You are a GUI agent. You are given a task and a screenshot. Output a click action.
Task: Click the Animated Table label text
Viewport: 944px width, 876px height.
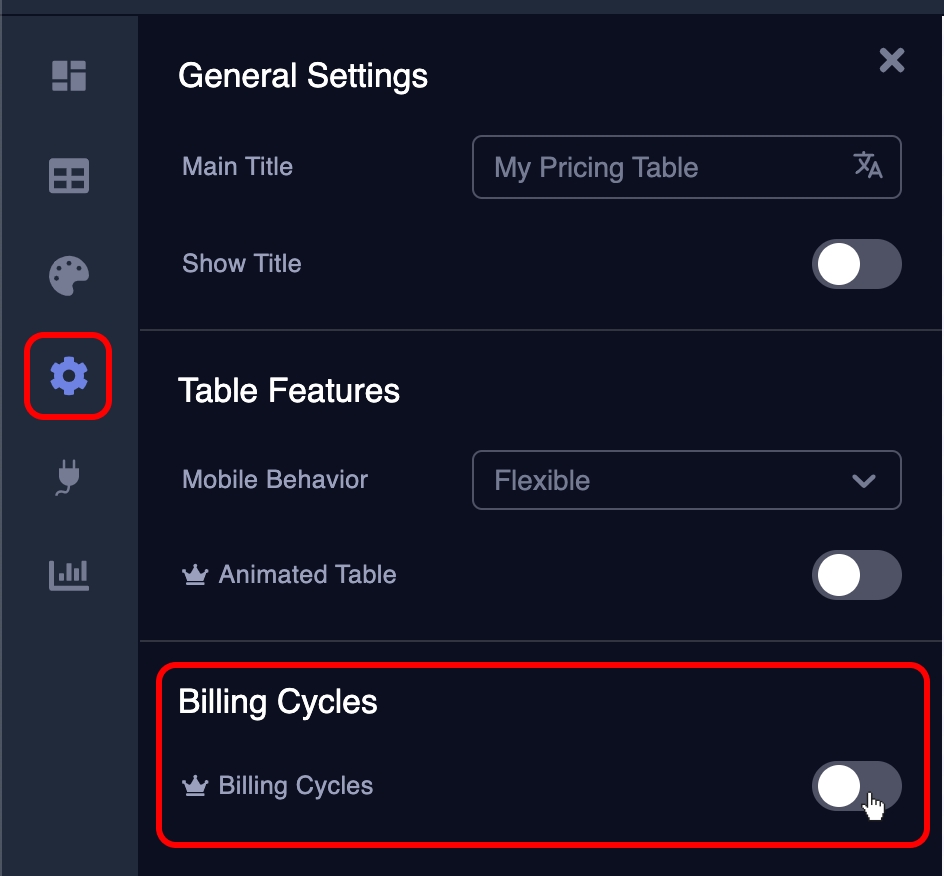pos(308,575)
